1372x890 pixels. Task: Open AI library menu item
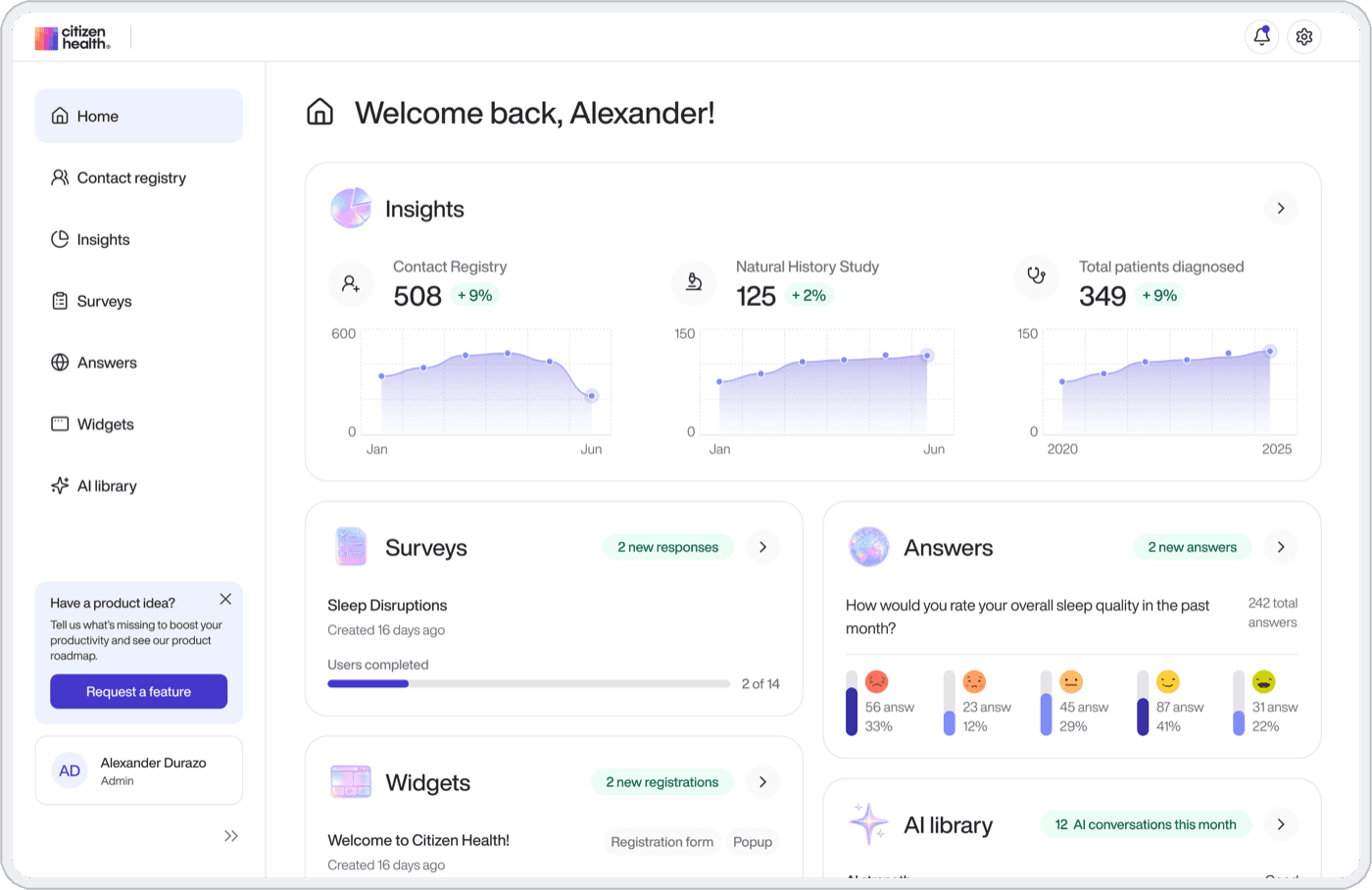click(x=139, y=486)
